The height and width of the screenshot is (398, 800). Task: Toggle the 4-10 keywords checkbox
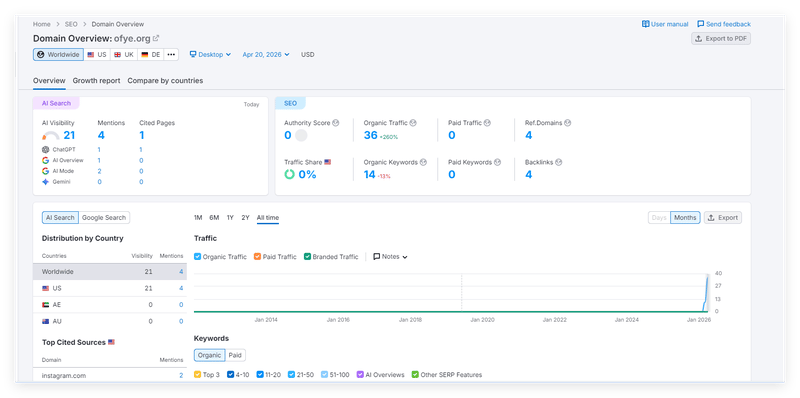[231, 375]
